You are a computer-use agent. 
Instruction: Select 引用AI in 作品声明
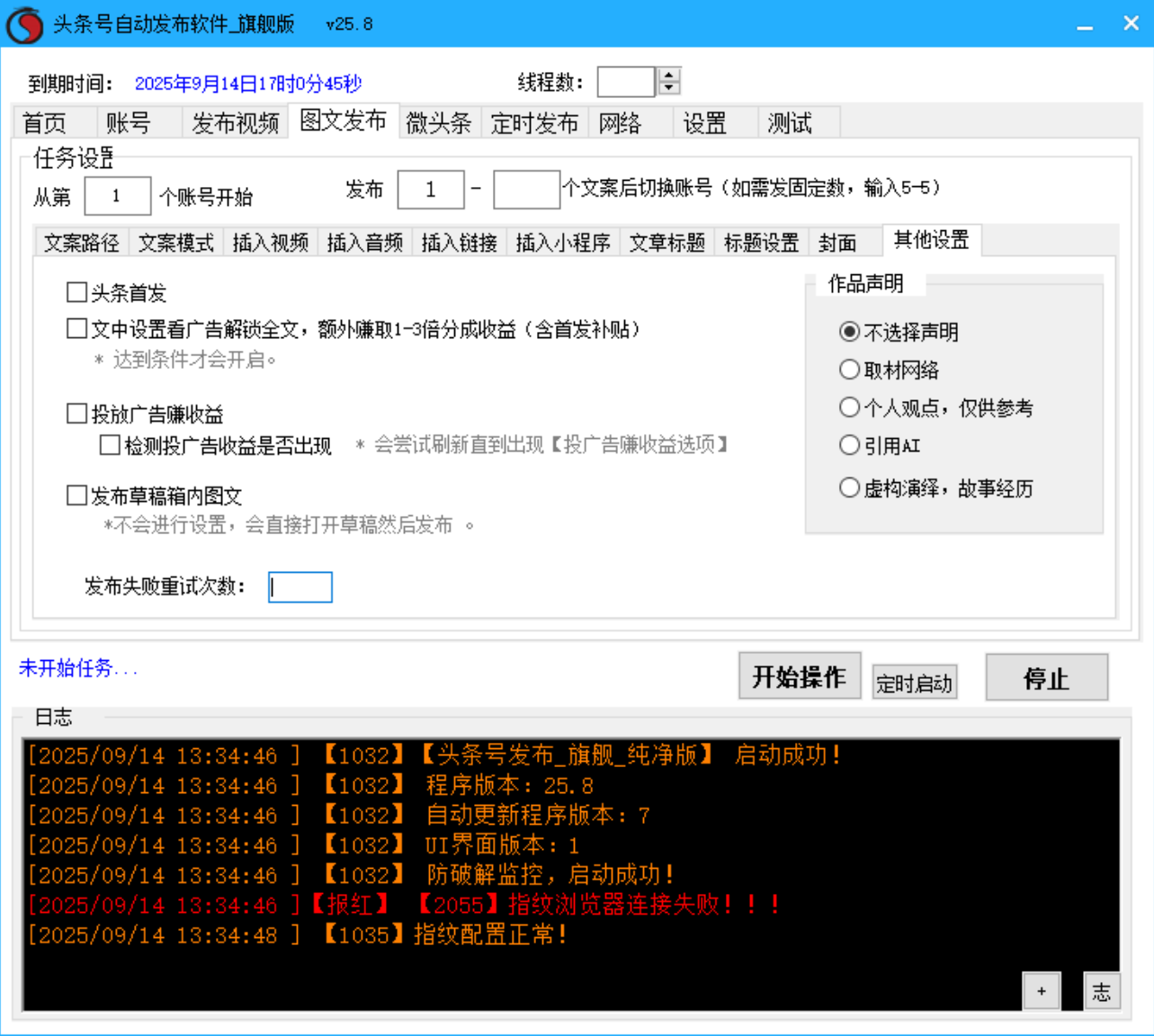click(x=849, y=445)
